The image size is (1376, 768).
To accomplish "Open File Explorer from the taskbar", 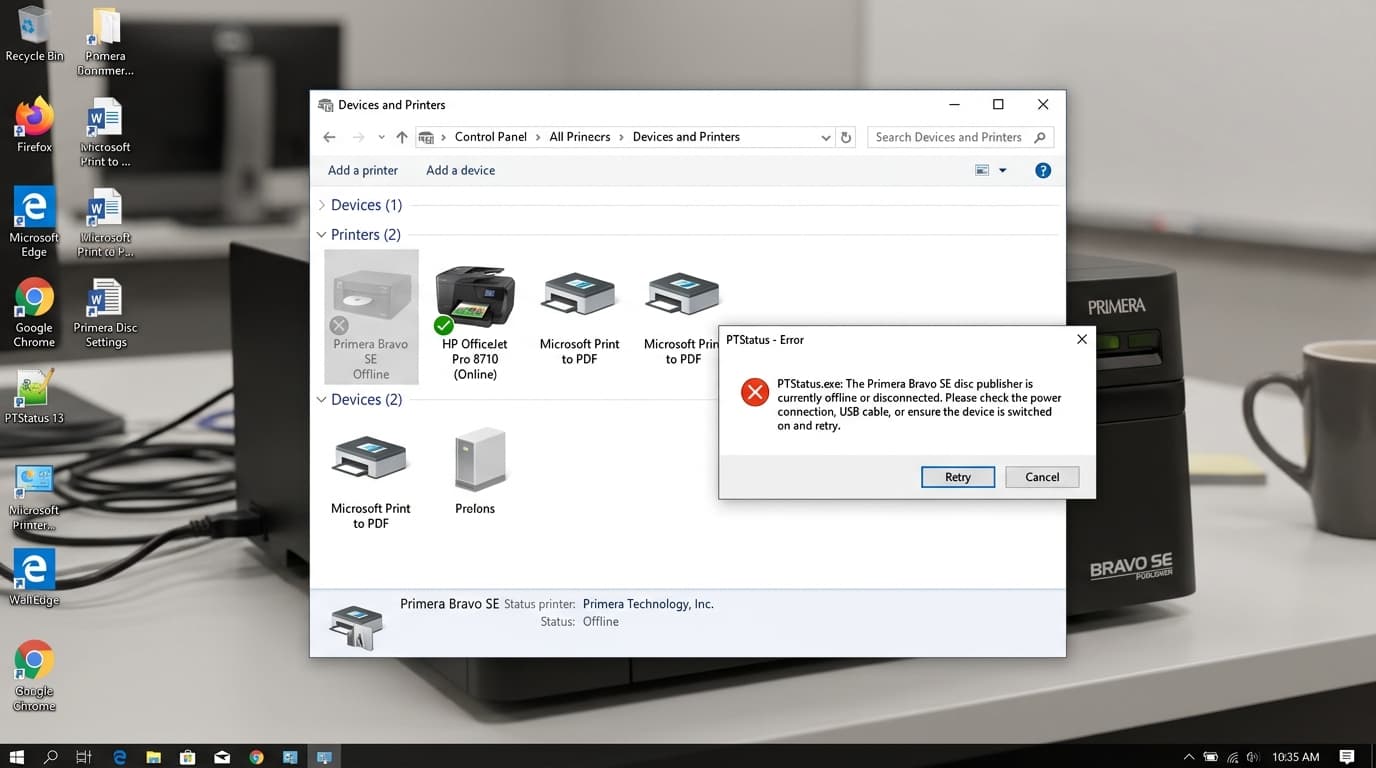I will (x=153, y=757).
